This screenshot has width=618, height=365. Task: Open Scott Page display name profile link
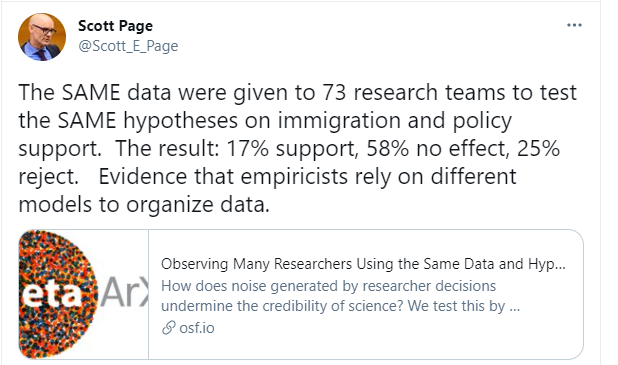pos(115,26)
